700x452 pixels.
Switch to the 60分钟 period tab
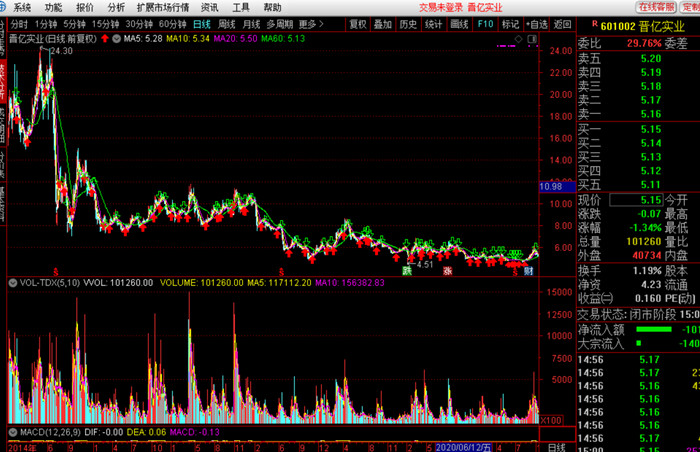coord(172,24)
